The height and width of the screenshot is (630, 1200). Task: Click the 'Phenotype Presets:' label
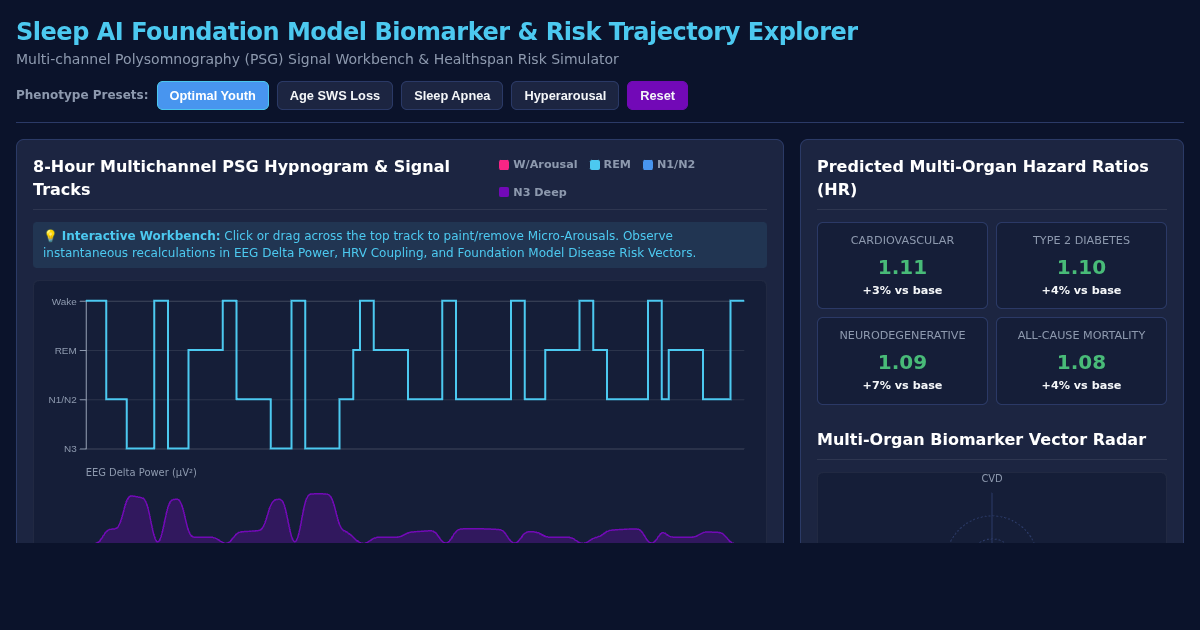82,95
